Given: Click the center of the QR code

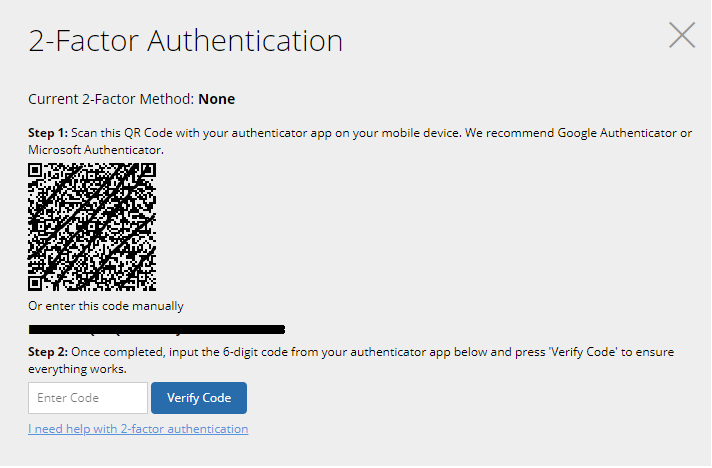Looking at the screenshot, I should point(92,226).
